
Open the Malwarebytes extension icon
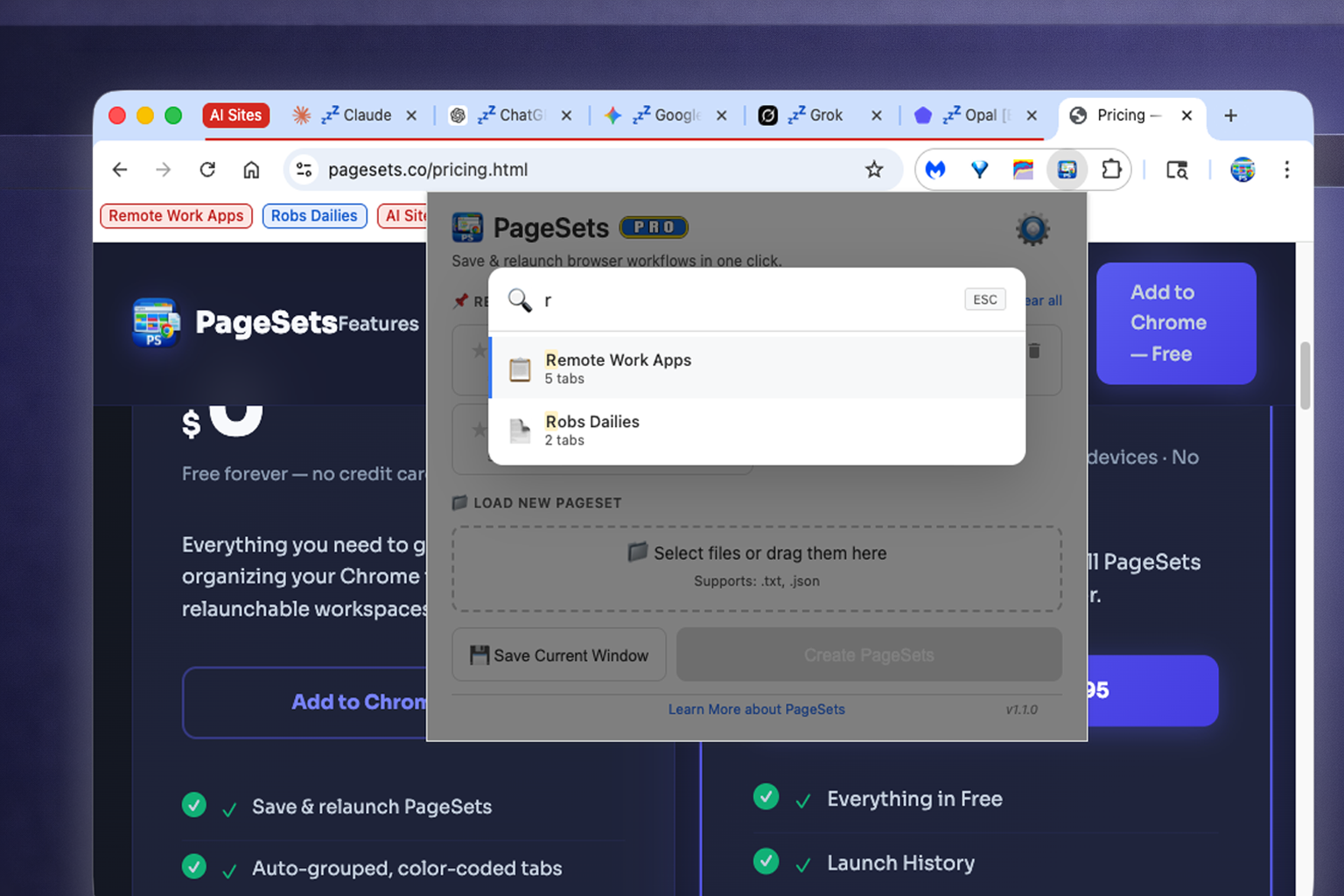pos(936,170)
